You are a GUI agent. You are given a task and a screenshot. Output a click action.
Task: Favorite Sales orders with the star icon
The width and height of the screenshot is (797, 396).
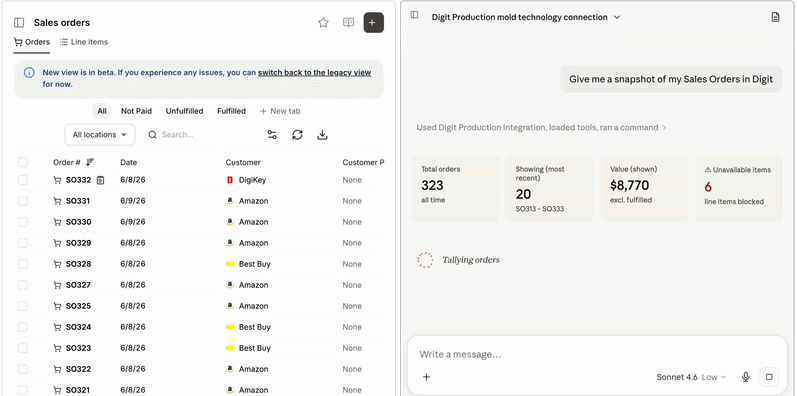coord(323,22)
